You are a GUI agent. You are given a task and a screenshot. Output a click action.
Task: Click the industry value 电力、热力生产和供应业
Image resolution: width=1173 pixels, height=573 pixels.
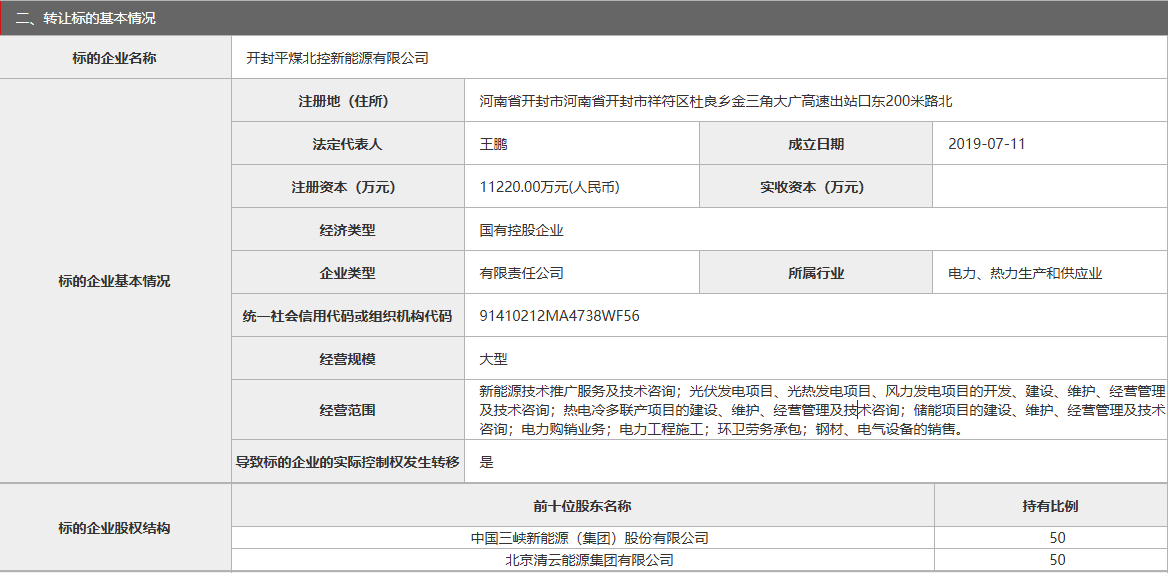pyautogui.click(x=1025, y=273)
